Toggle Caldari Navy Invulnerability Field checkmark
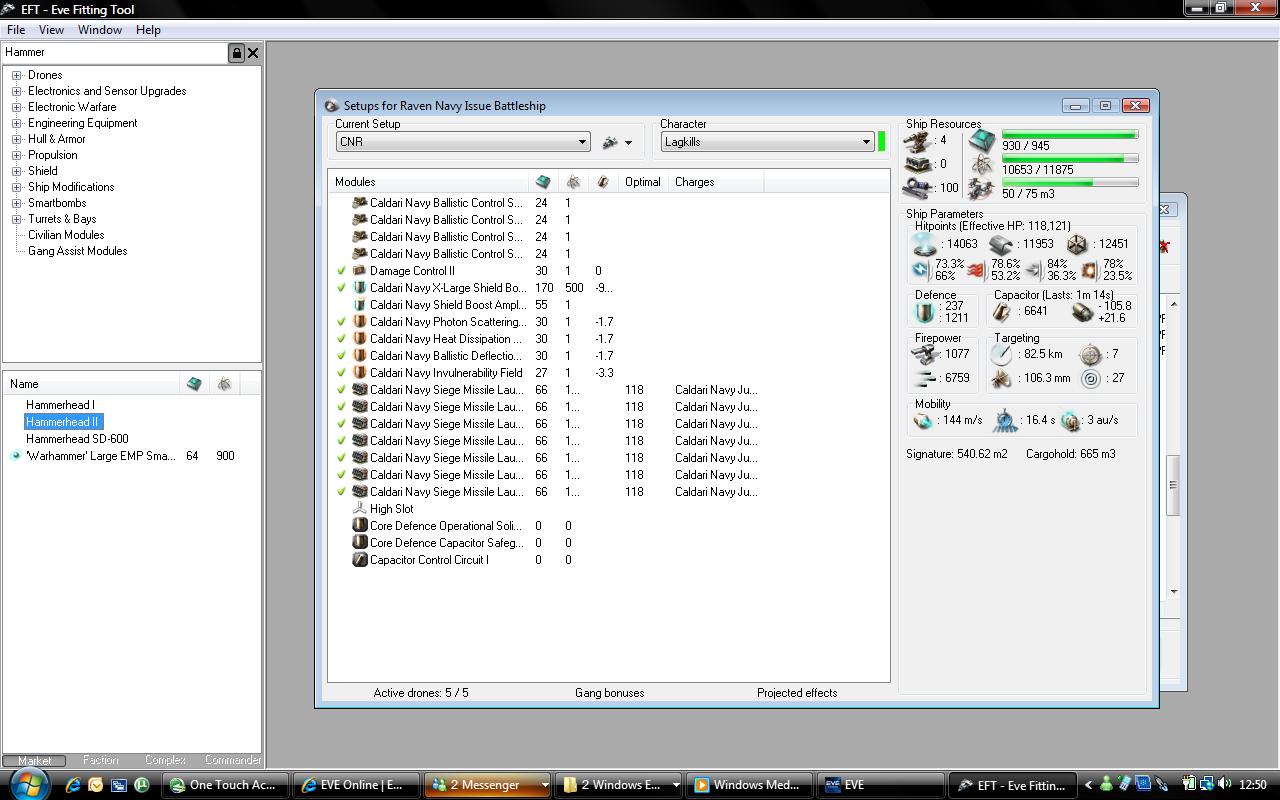The width and height of the screenshot is (1280, 800). pos(342,373)
